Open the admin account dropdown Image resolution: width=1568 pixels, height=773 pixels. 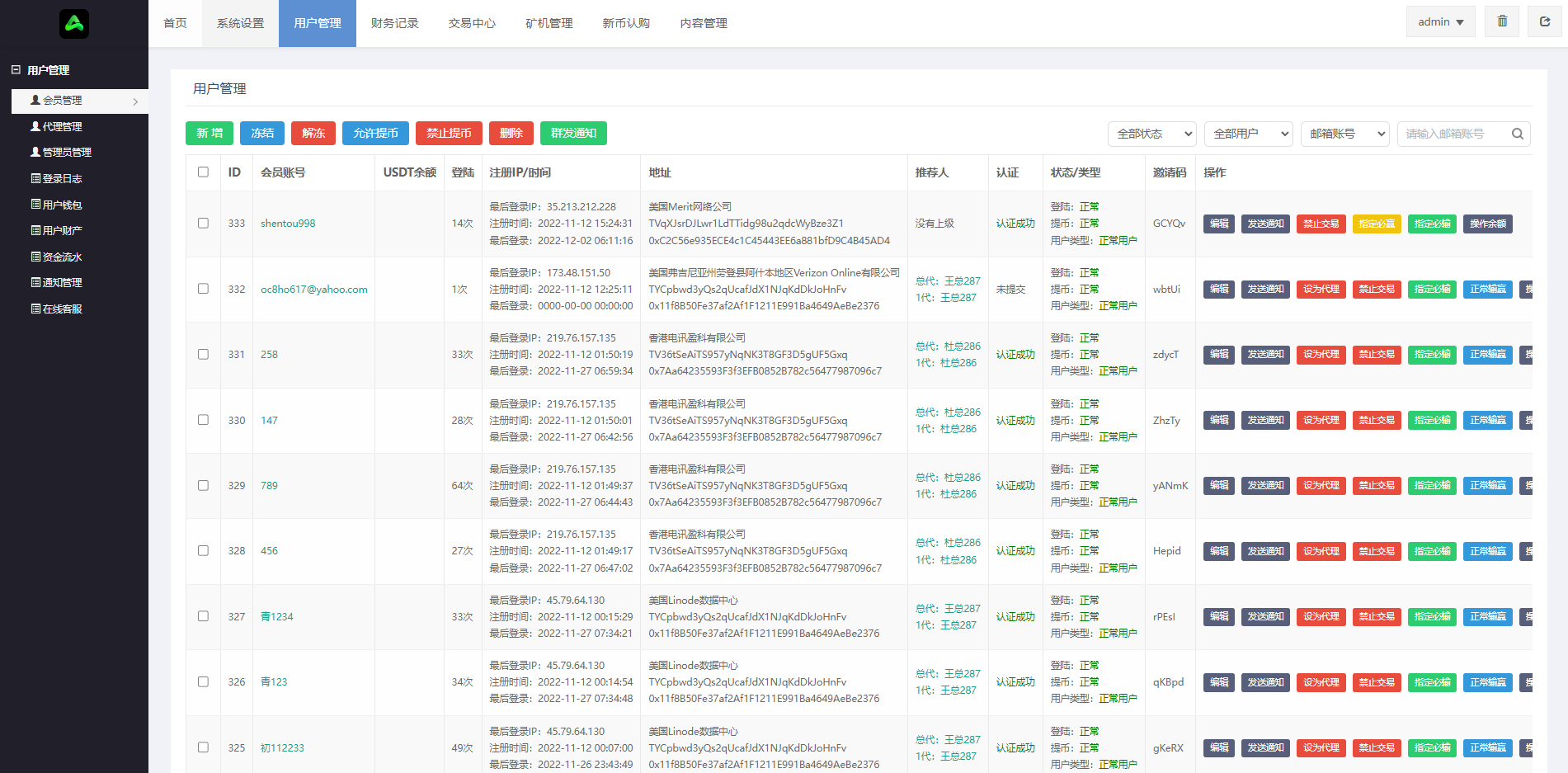click(x=1441, y=21)
